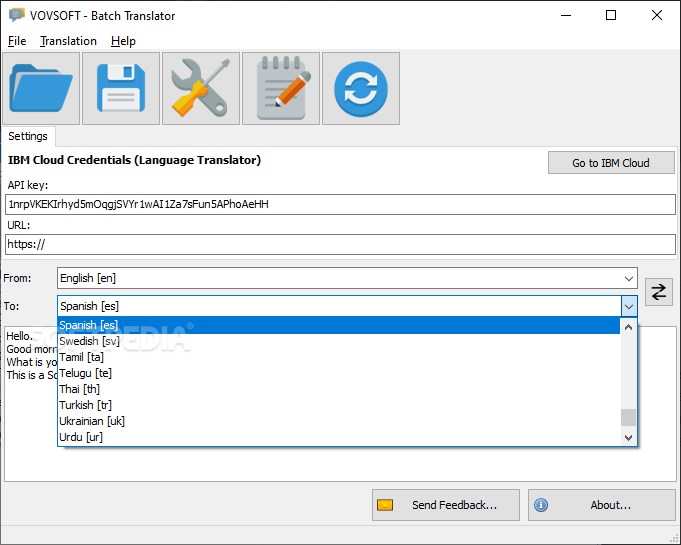Save using the floppy disk icon
Screen dimensions: 681x545
tap(121, 89)
